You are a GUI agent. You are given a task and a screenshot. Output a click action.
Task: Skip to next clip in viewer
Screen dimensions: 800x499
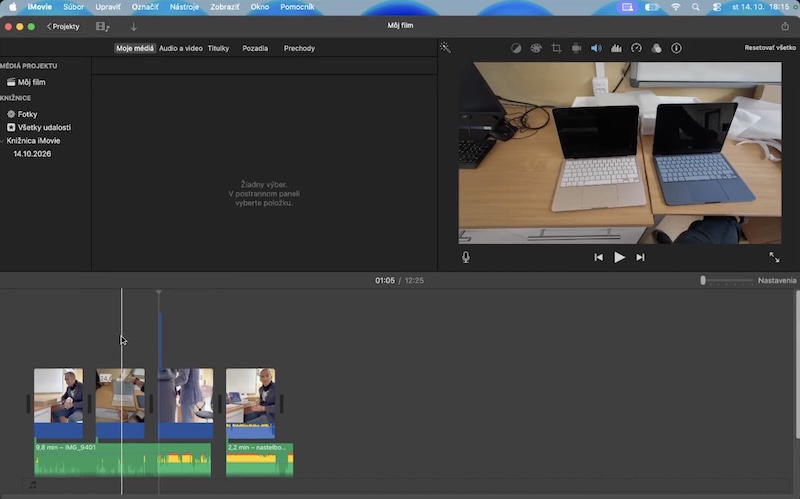(640, 257)
